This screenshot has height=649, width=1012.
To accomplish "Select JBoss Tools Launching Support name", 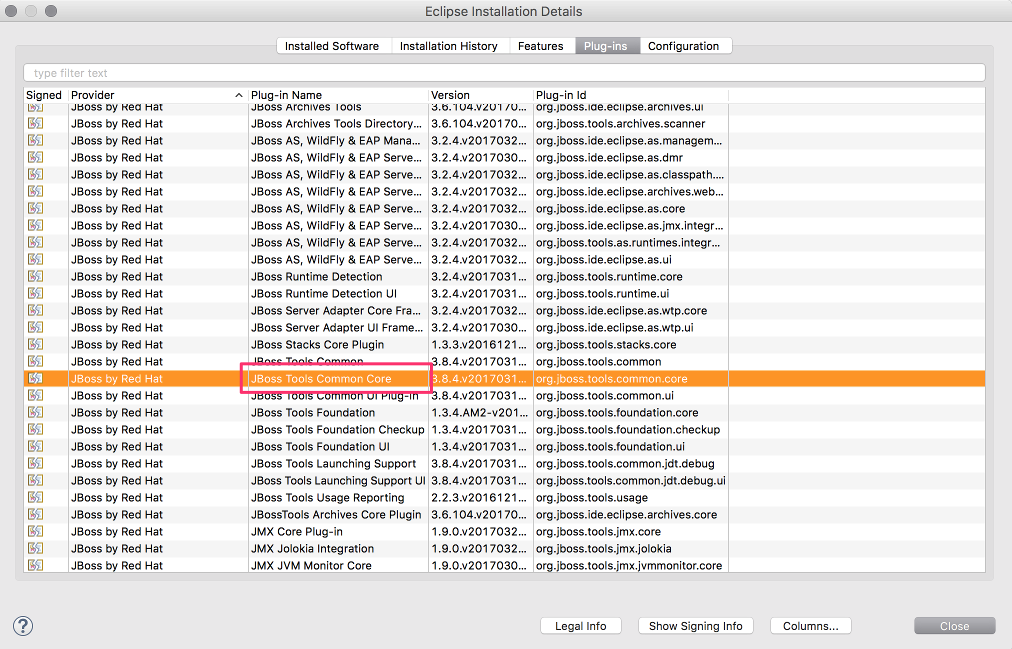I will coord(334,463).
